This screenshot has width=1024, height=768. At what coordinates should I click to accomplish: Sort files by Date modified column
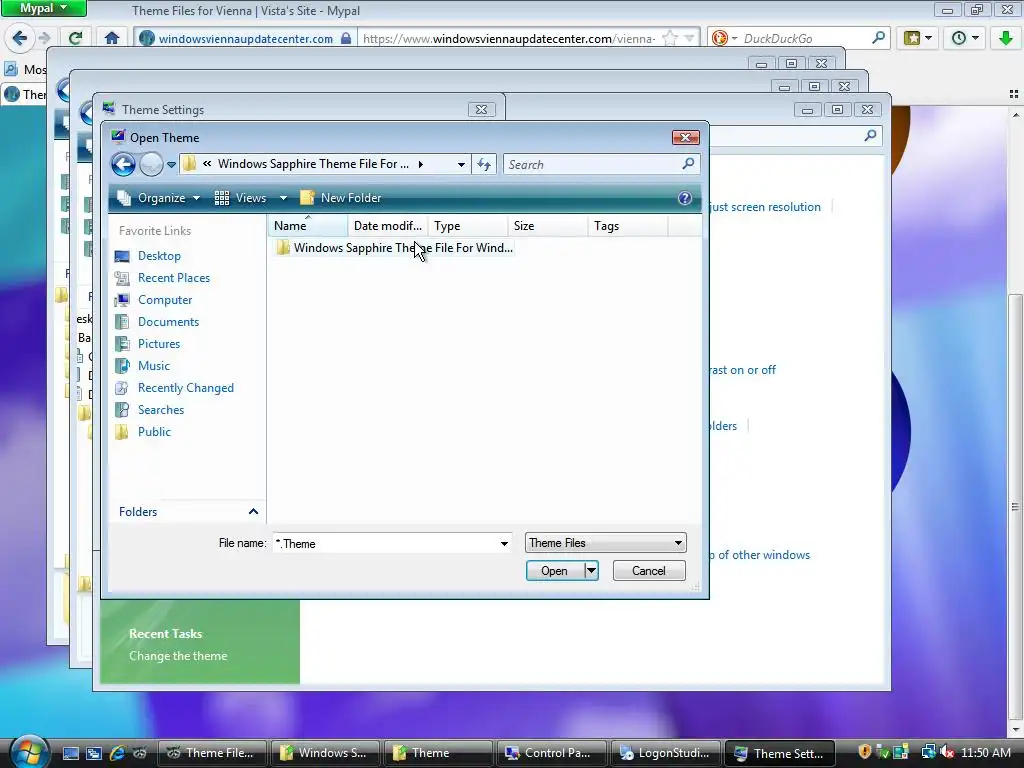pyautogui.click(x=387, y=226)
